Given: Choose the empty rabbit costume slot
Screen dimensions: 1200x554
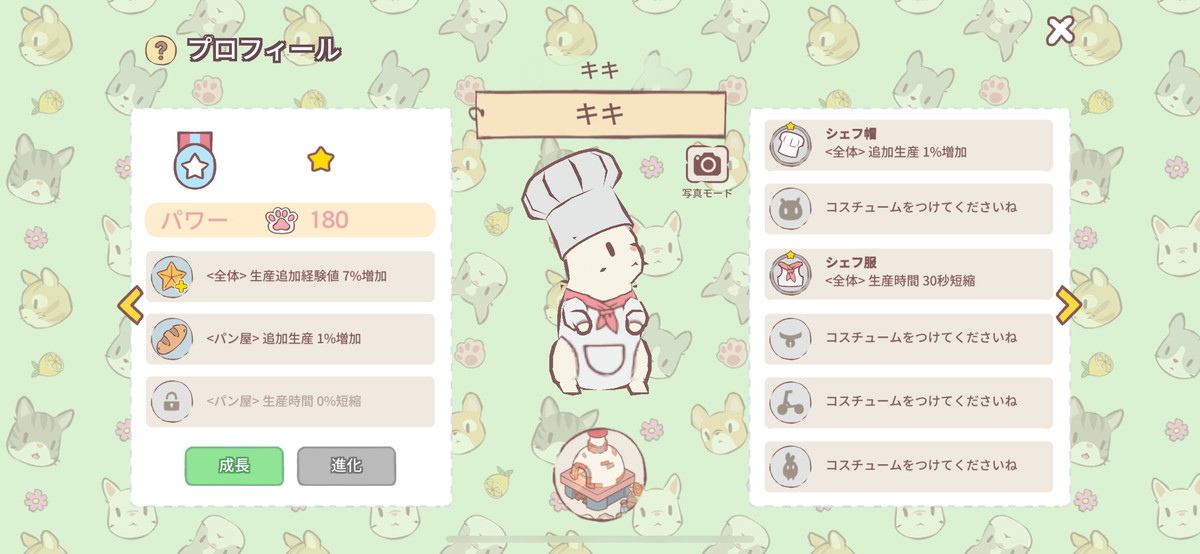Looking at the screenshot, I should 909,466.
